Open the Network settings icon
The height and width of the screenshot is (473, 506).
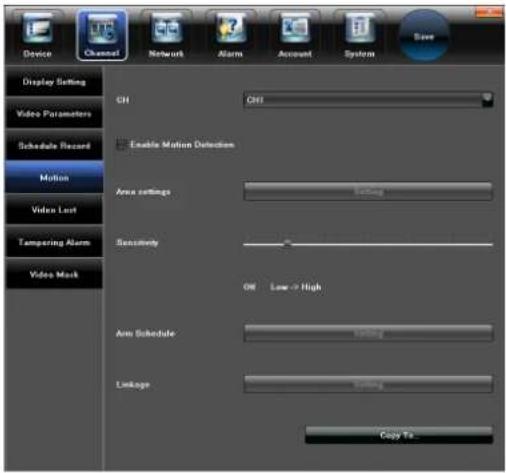point(166,35)
